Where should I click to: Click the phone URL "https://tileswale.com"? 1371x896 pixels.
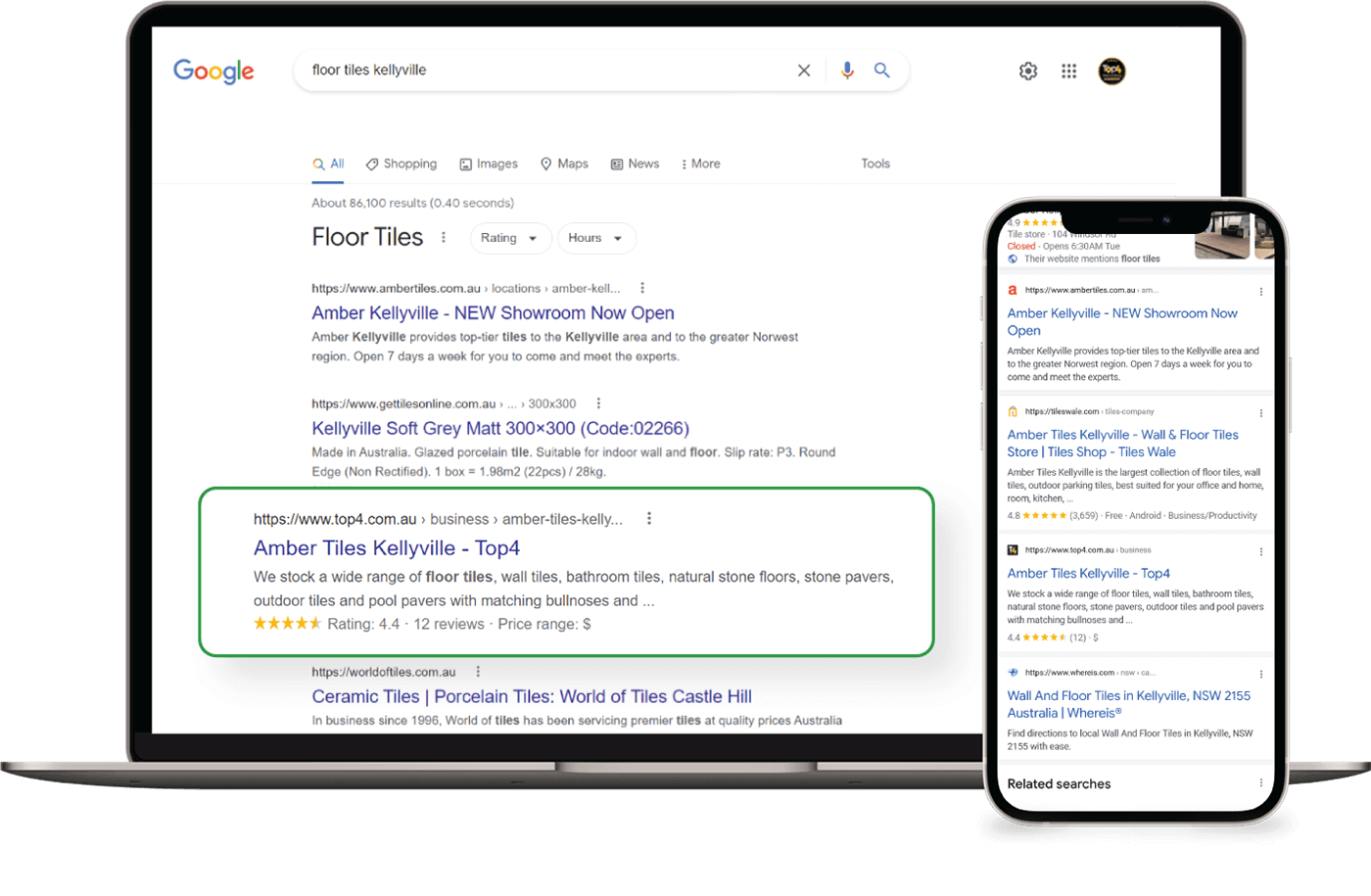[1062, 411]
